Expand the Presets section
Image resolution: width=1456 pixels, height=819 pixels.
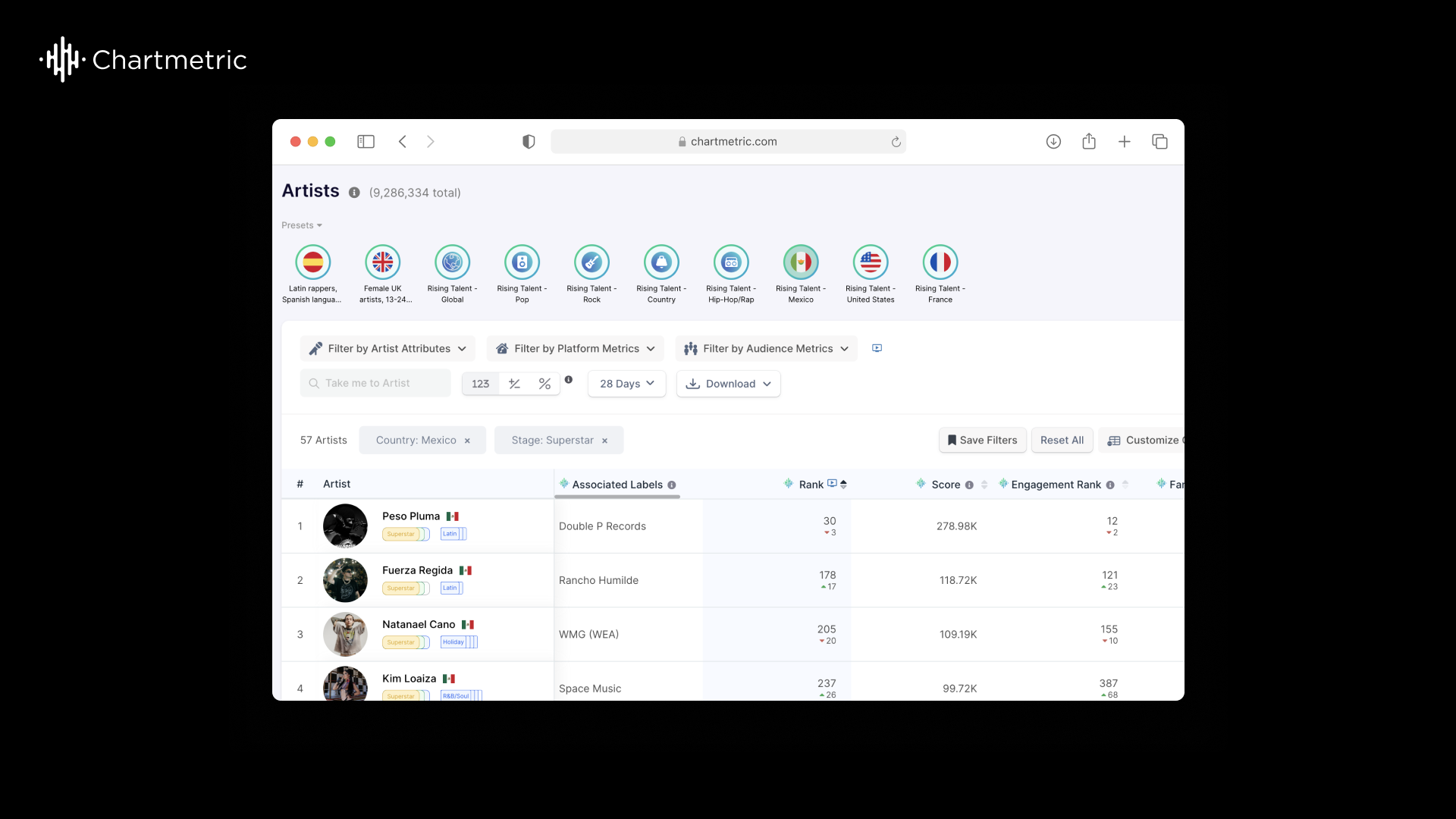pyautogui.click(x=302, y=225)
